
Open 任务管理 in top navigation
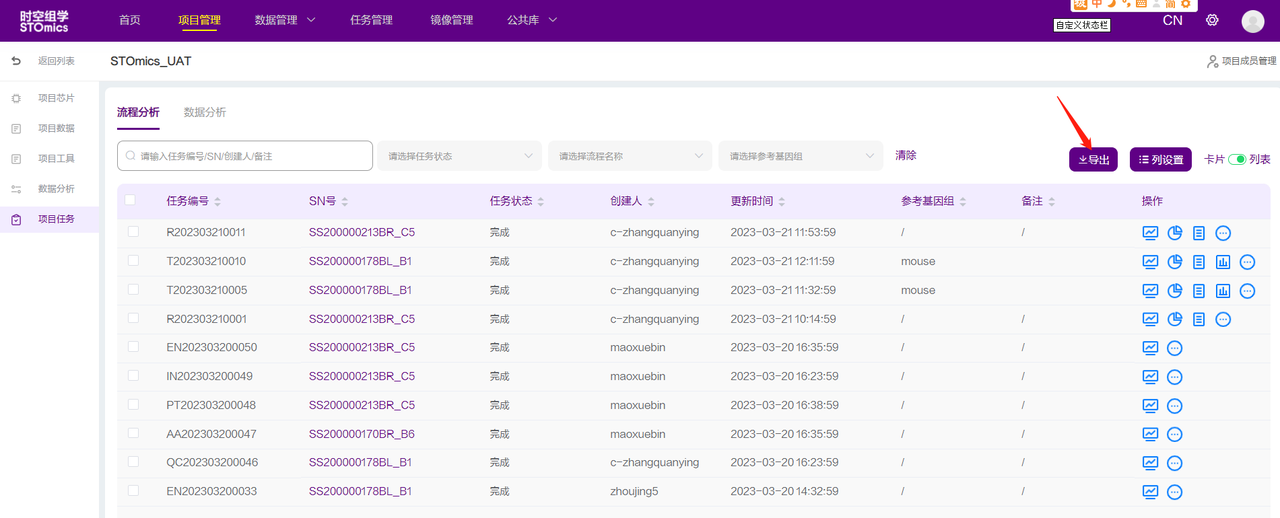(371, 20)
